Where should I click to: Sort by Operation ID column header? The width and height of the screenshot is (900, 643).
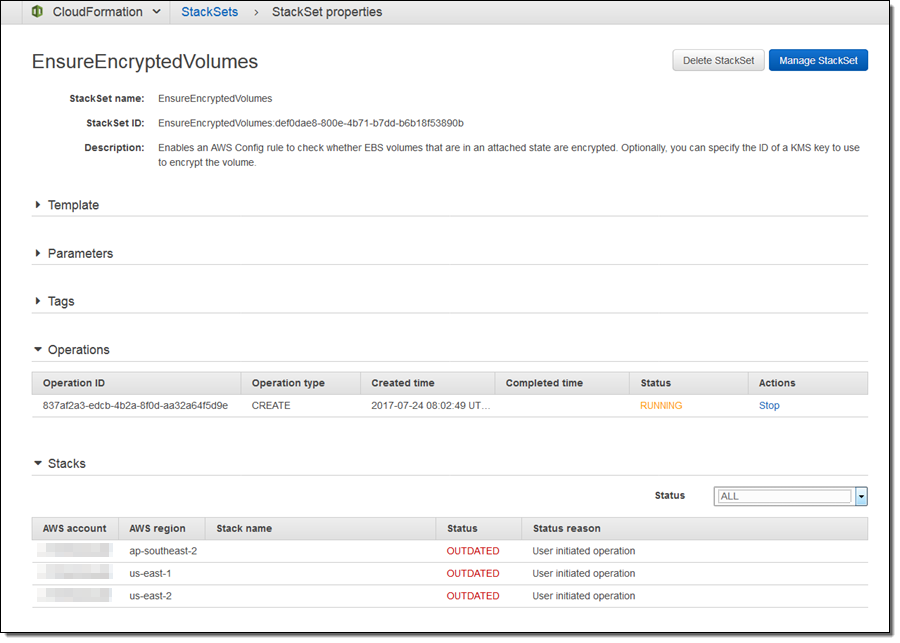(x=74, y=383)
